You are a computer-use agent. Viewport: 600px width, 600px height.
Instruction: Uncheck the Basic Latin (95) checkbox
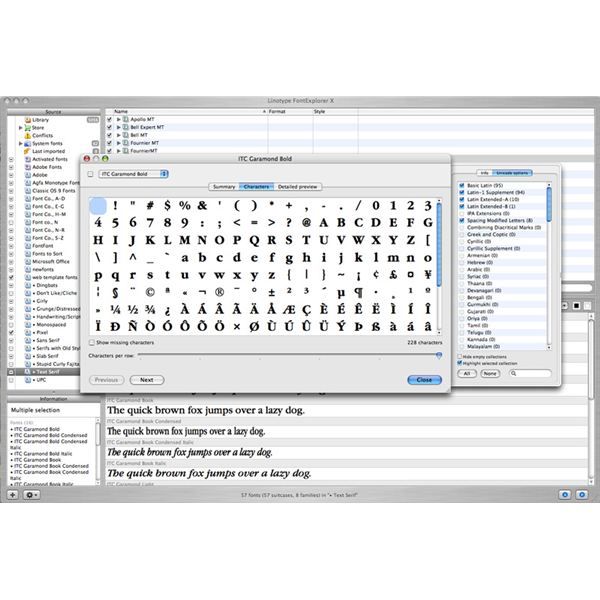(461, 186)
